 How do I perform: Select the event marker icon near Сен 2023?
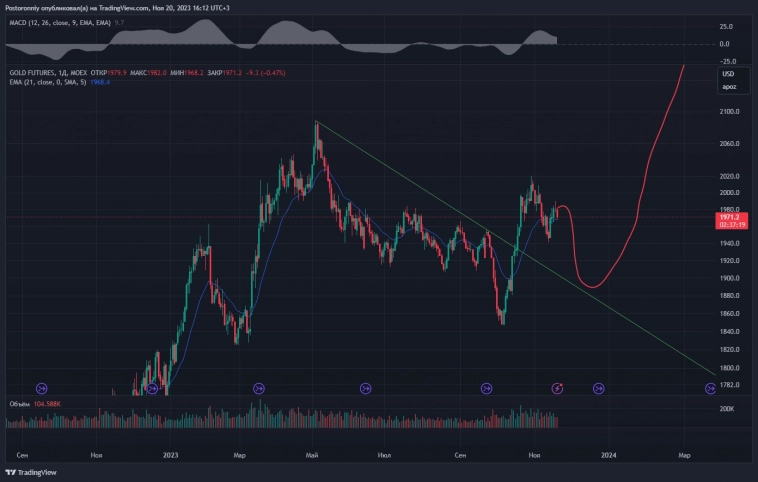coord(487,388)
